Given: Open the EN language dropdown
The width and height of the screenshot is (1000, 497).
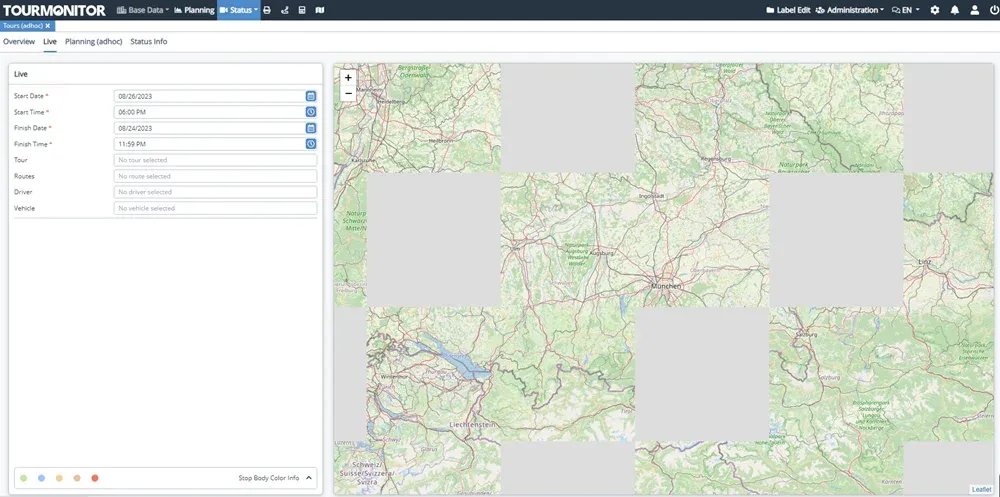Looking at the screenshot, I should coord(906,10).
